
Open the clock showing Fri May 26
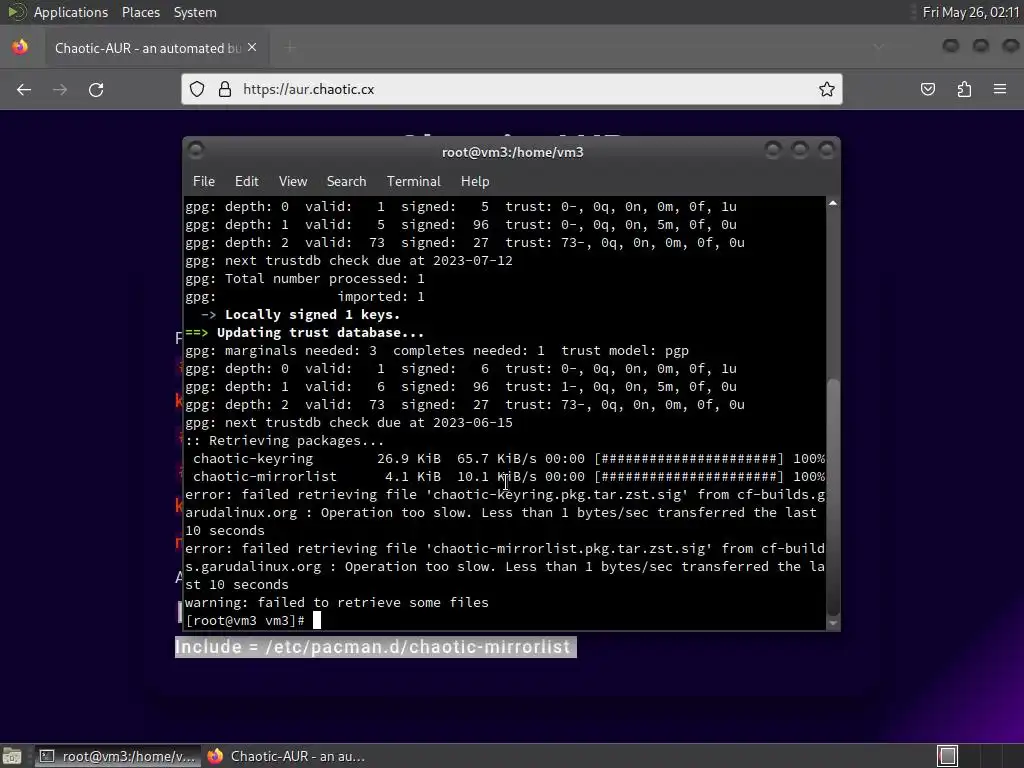(x=970, y=12)
